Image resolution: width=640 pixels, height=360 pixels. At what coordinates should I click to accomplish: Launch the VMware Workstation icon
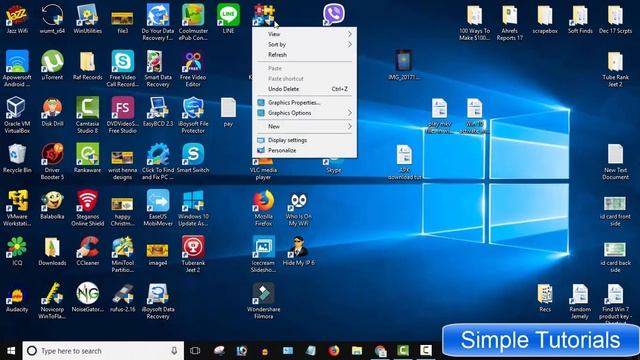click(17, 208)
